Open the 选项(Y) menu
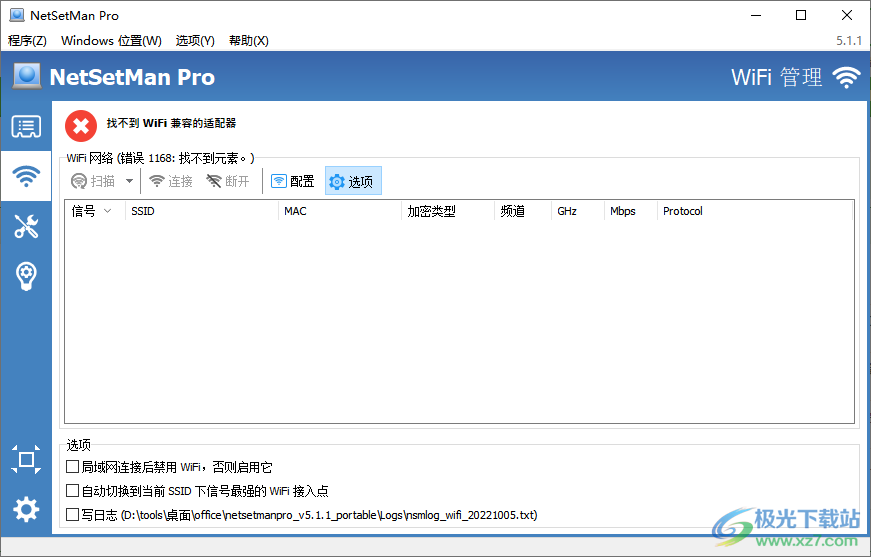This screenshot has width=871, height=557. 195,41
